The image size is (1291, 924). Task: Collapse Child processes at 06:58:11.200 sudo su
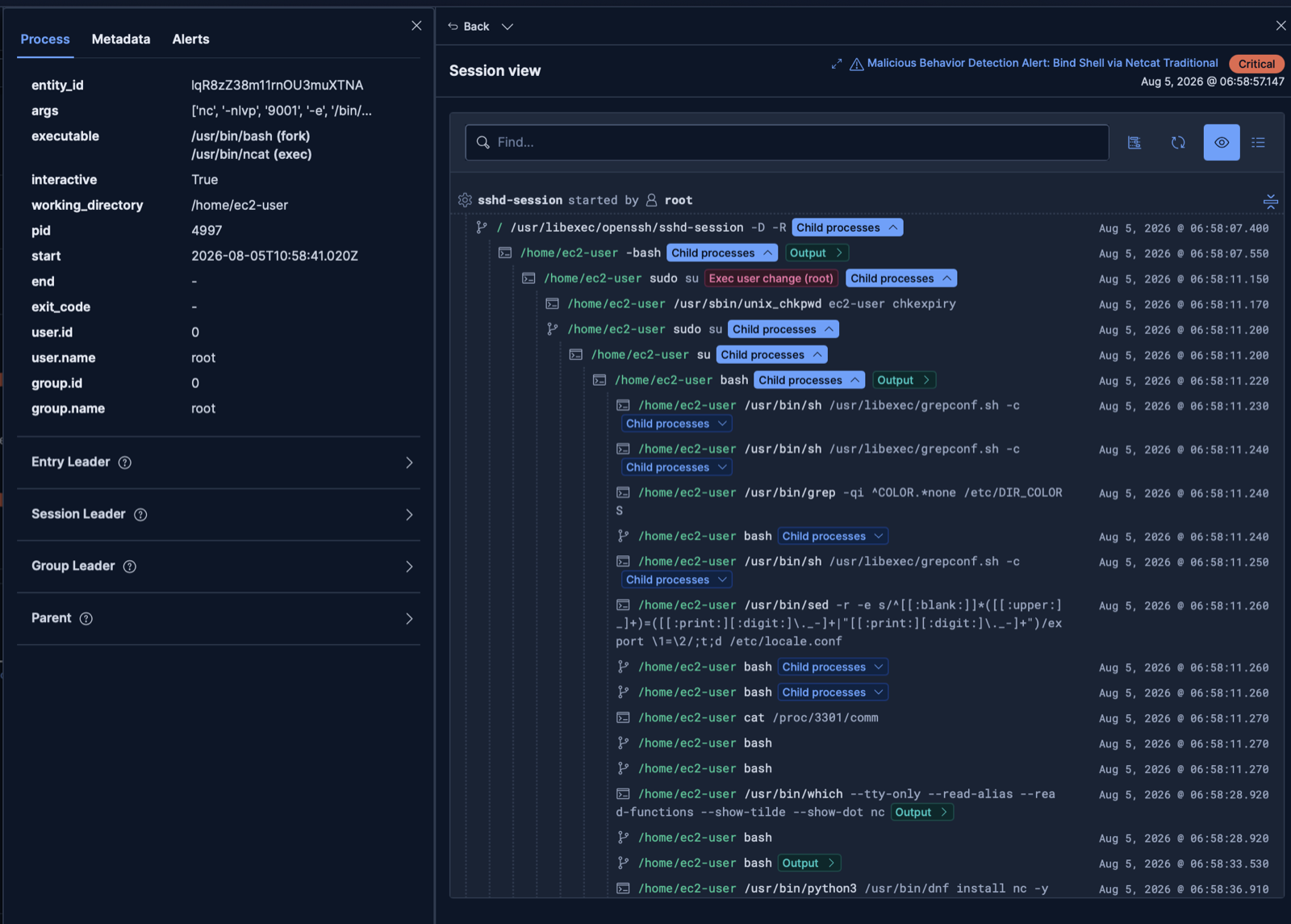coord(783,329)
